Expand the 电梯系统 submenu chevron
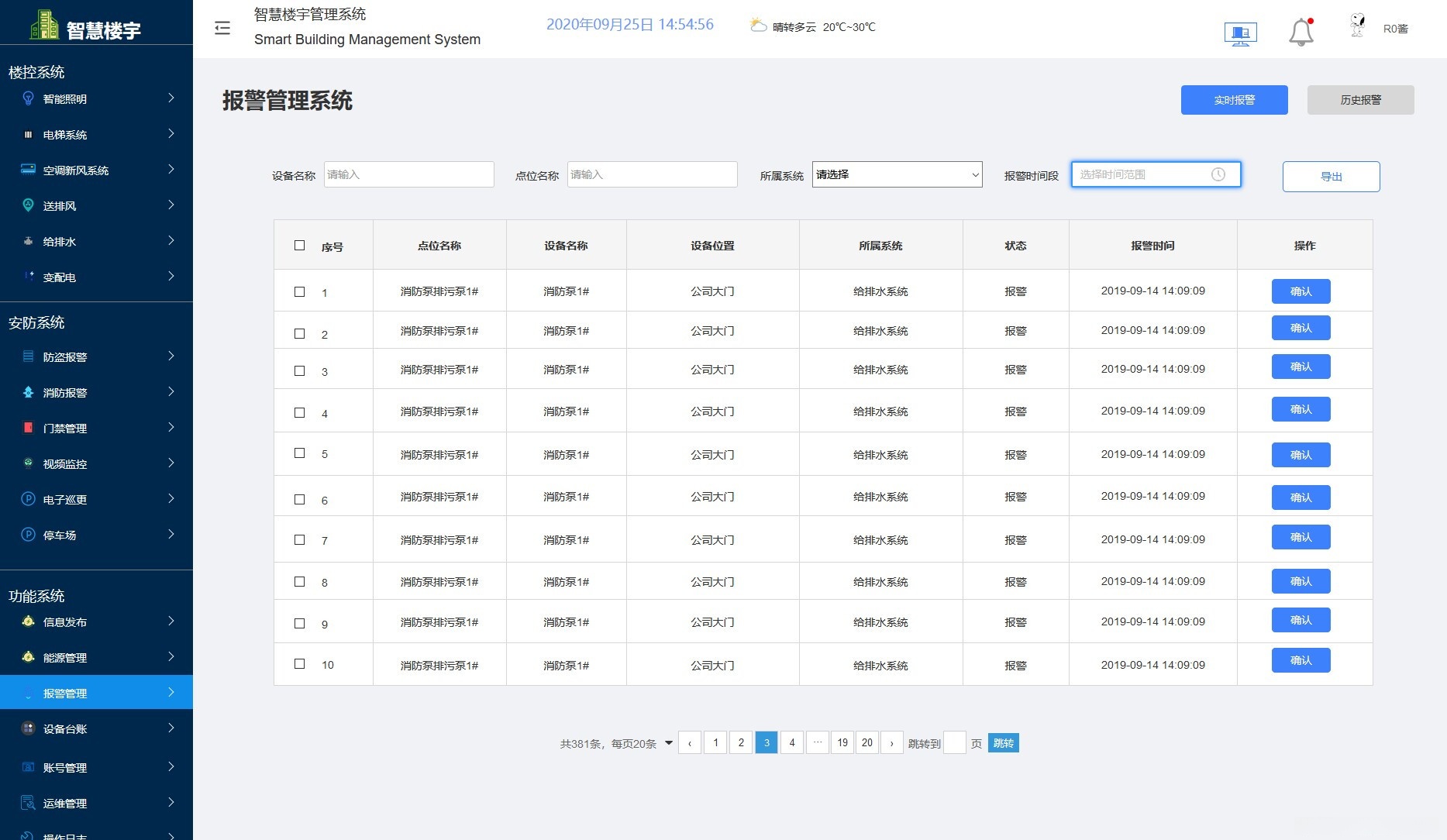The height and width of the screenshot is (840, 1447). (x=171, y=133)
